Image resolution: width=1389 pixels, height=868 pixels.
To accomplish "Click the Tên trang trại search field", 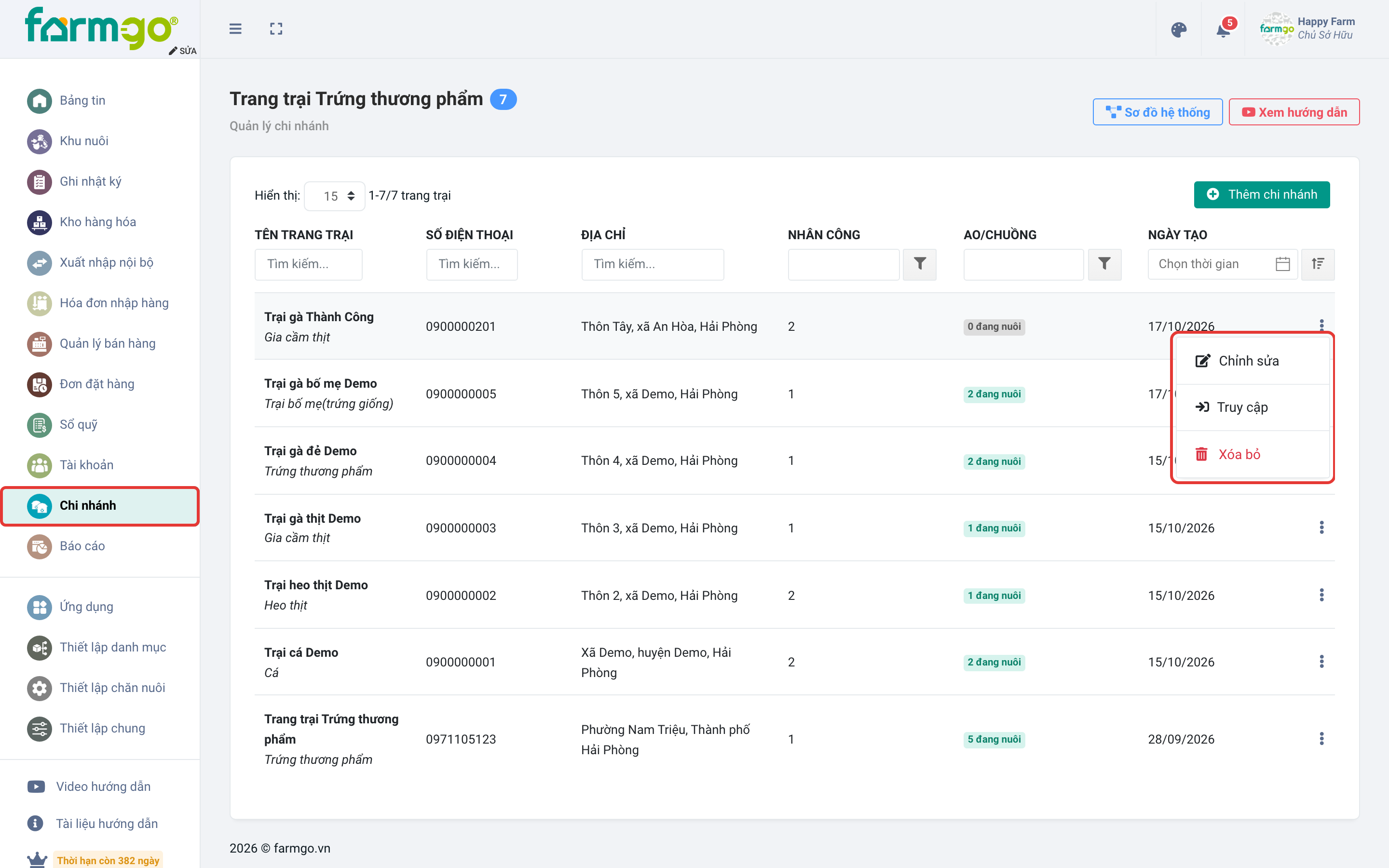I will pos(308,264).
